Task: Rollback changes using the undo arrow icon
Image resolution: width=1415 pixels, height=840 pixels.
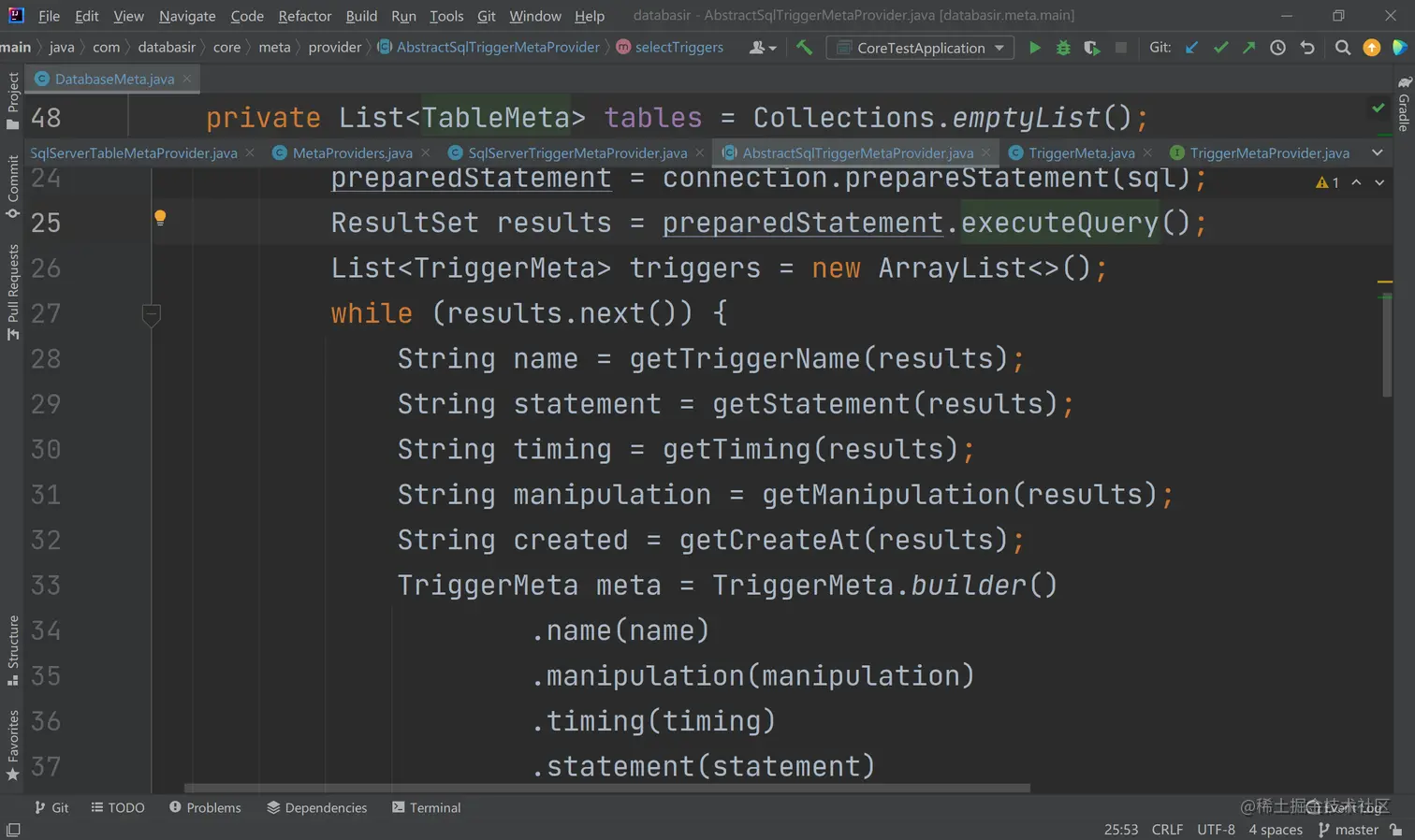Action: [x=1307, y=48]
